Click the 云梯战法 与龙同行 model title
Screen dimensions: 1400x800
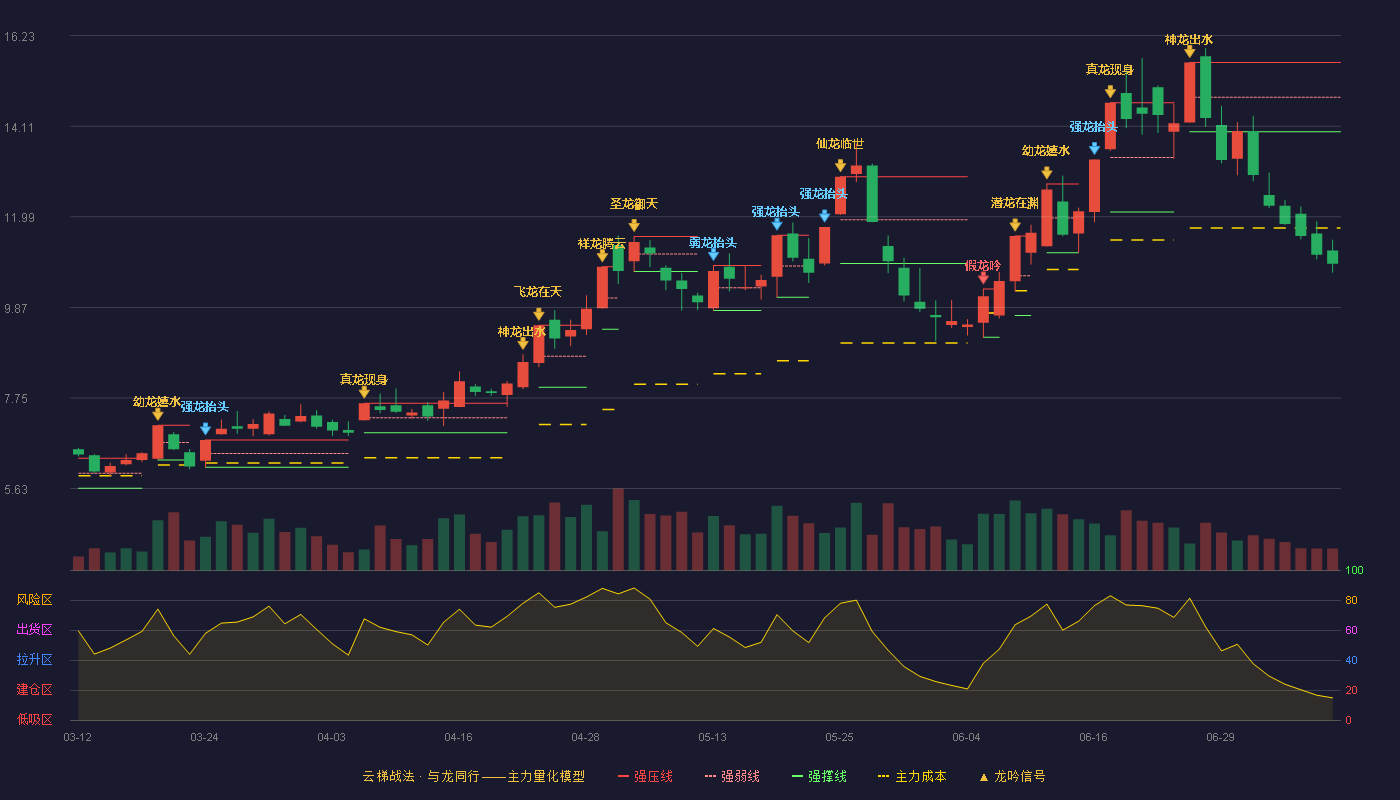click(473, 776)
